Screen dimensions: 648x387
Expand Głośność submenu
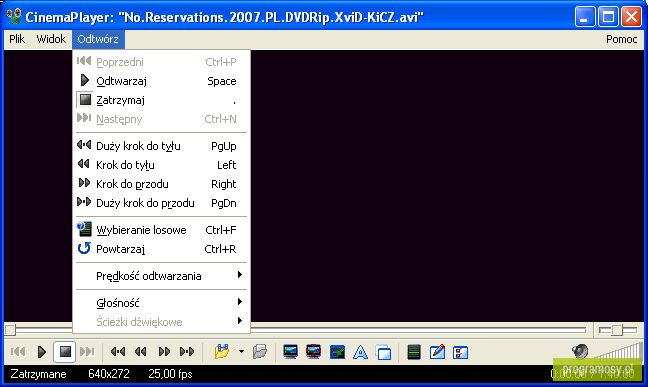click(161, 303)
